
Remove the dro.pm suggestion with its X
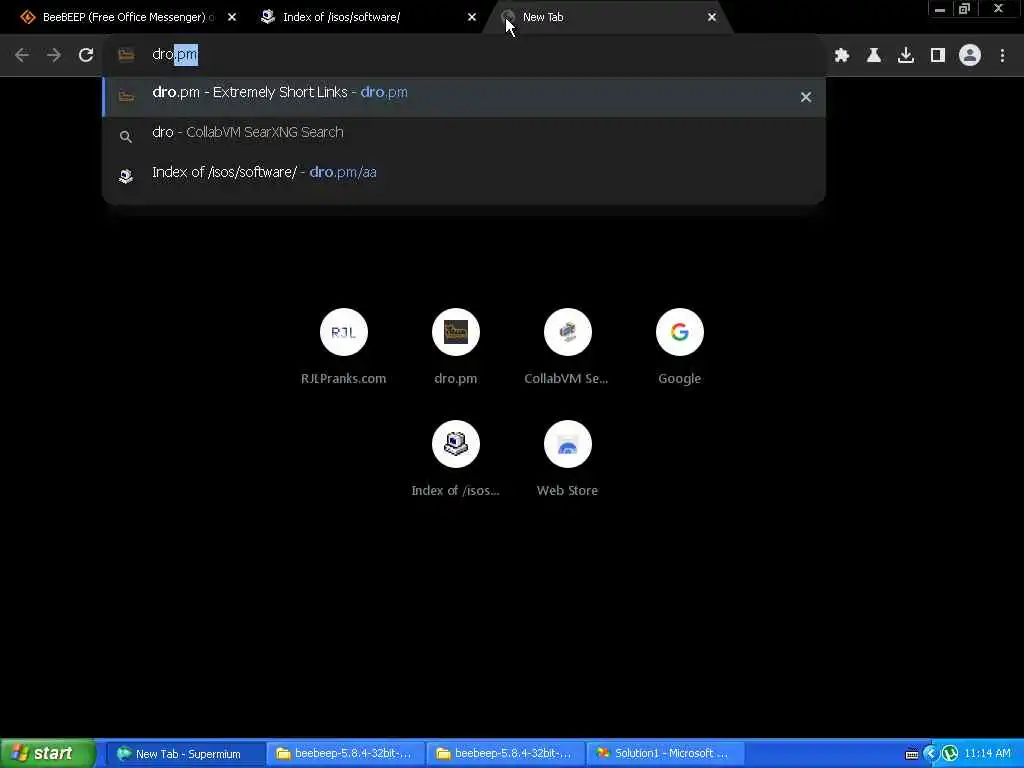806,97
